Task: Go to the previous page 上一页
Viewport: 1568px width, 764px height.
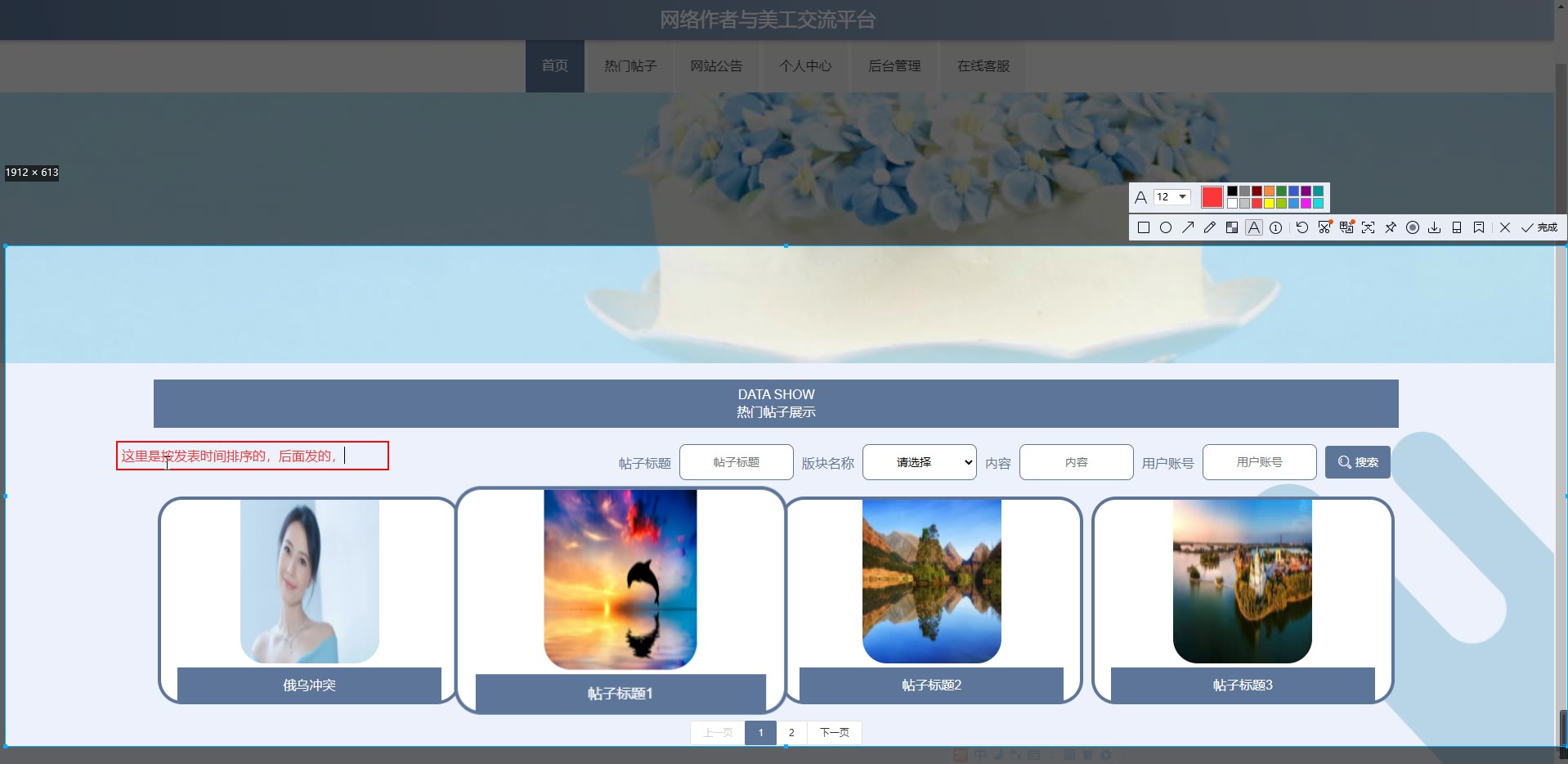Action: (718, 733)
